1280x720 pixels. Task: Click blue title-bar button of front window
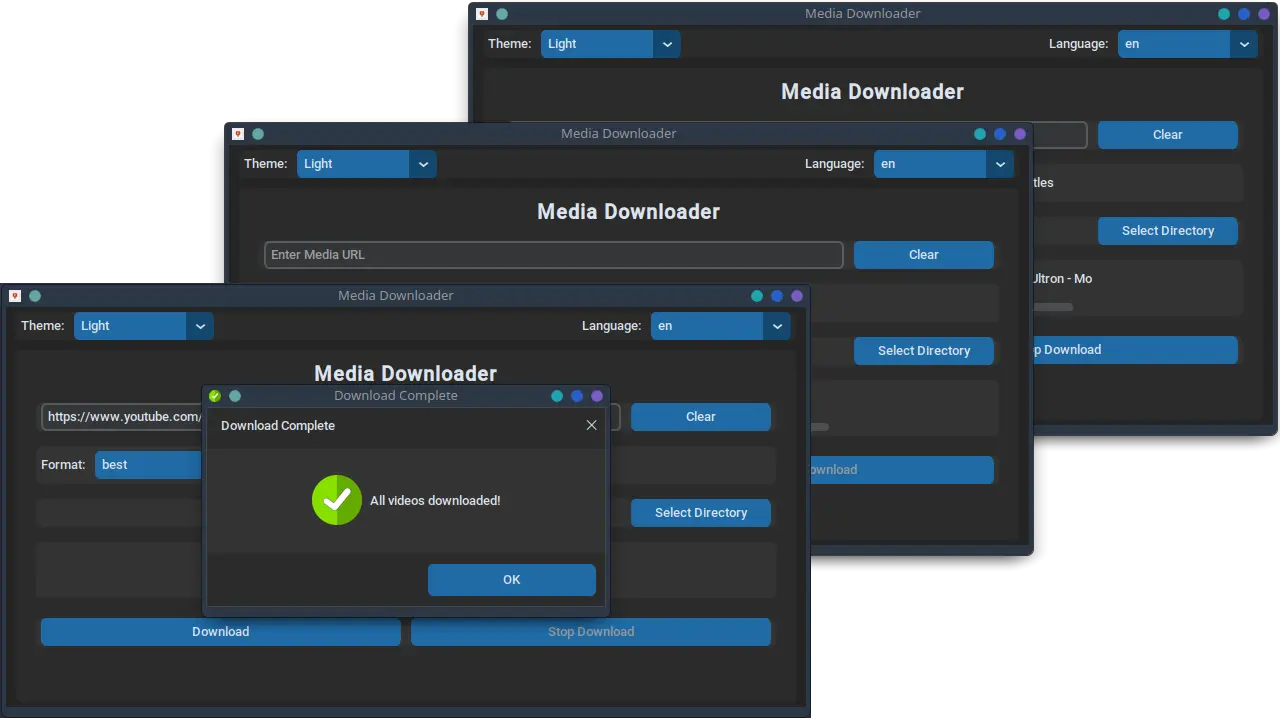(777, 296)
